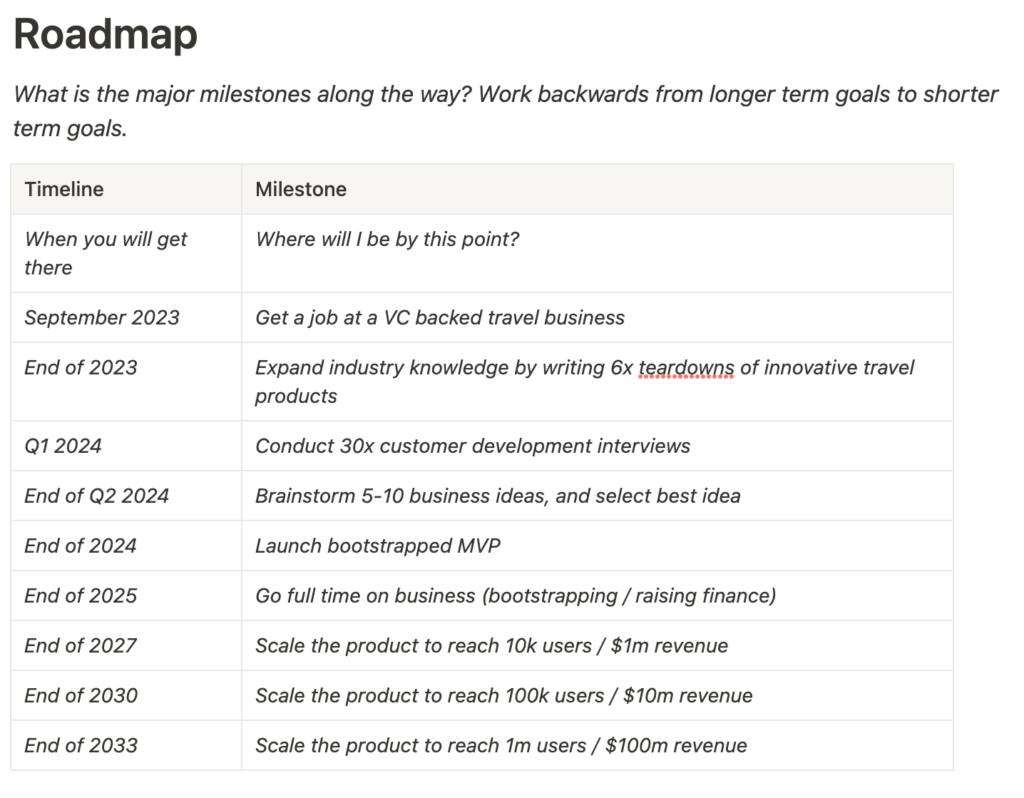This screenshot has width=1024, height=798.
Task: Select the End of Q2 2024 cell
Action: coord(97,496)
